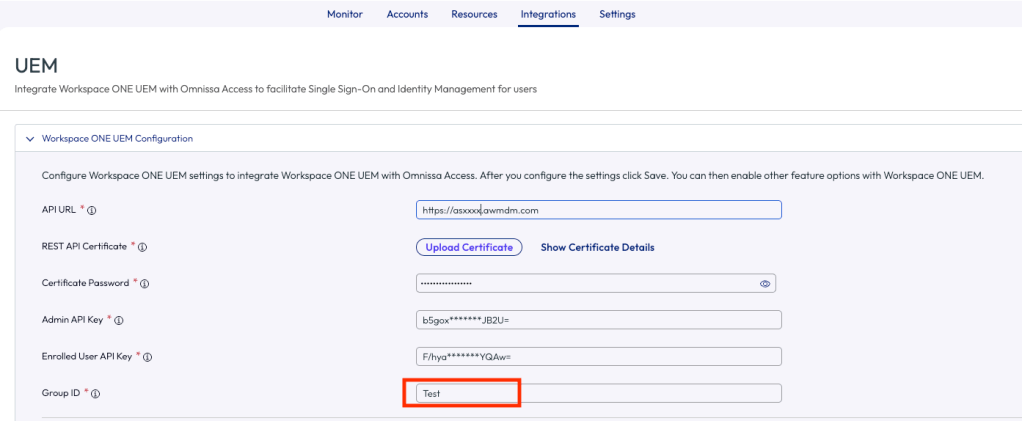The height and width of the screenshot is (421, 1022).
Task: Open the Certificate Password info tooltip icon
Action: click(x=145, y=284)
